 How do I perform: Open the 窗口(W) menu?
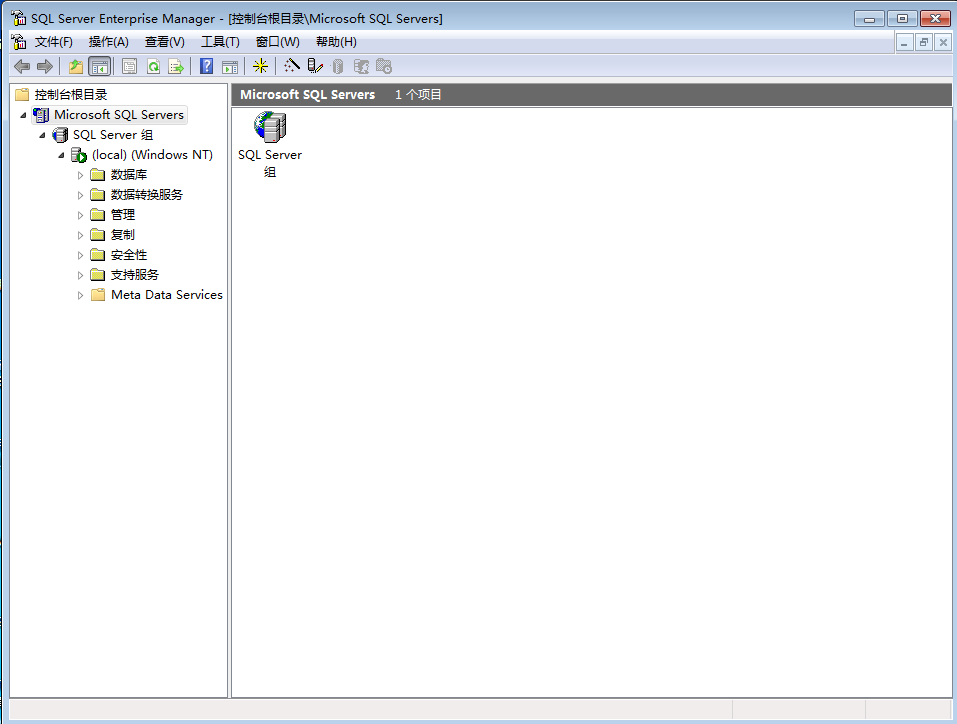pyautogui.click(x=278, y=42)
